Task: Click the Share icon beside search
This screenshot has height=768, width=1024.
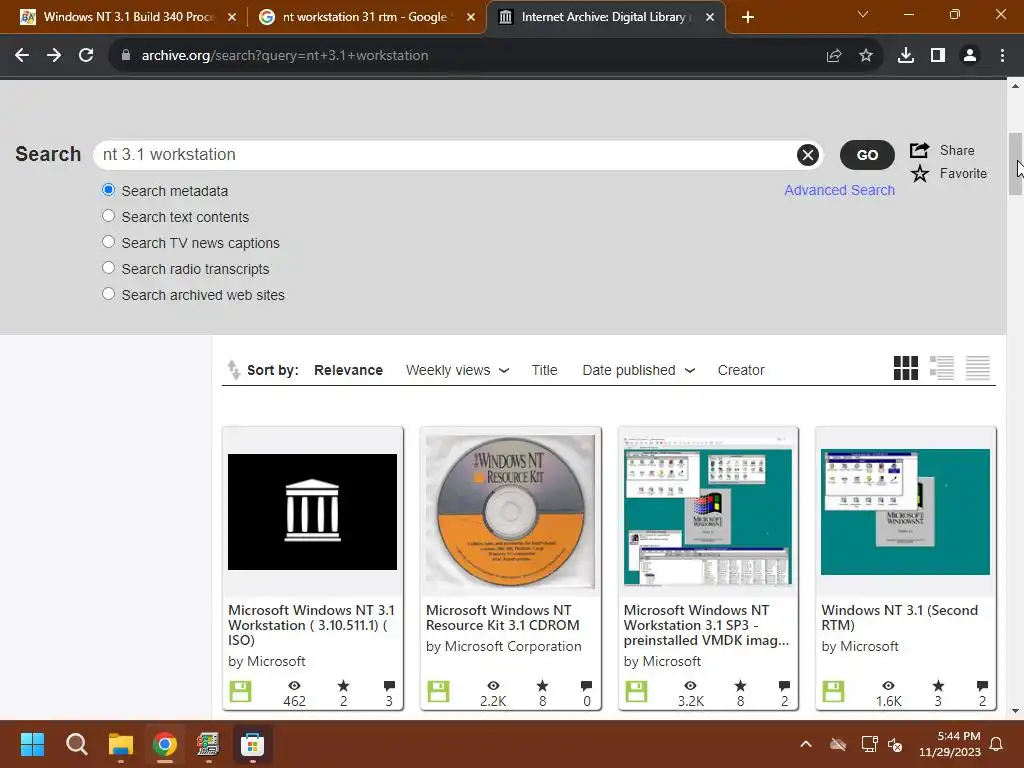Action: point(920,150)
